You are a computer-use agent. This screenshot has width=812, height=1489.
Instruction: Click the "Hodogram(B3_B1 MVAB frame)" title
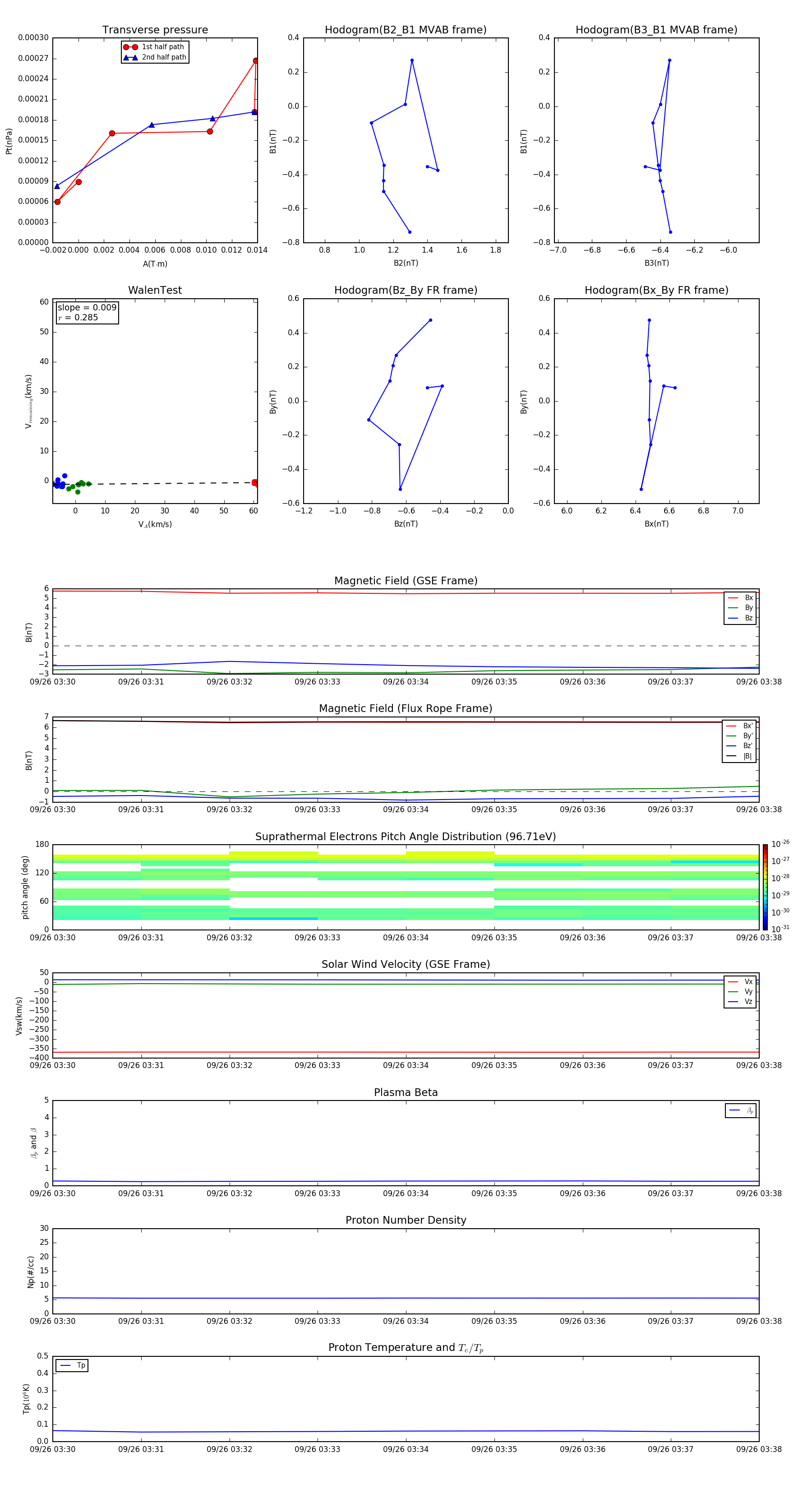pos(656,30)
